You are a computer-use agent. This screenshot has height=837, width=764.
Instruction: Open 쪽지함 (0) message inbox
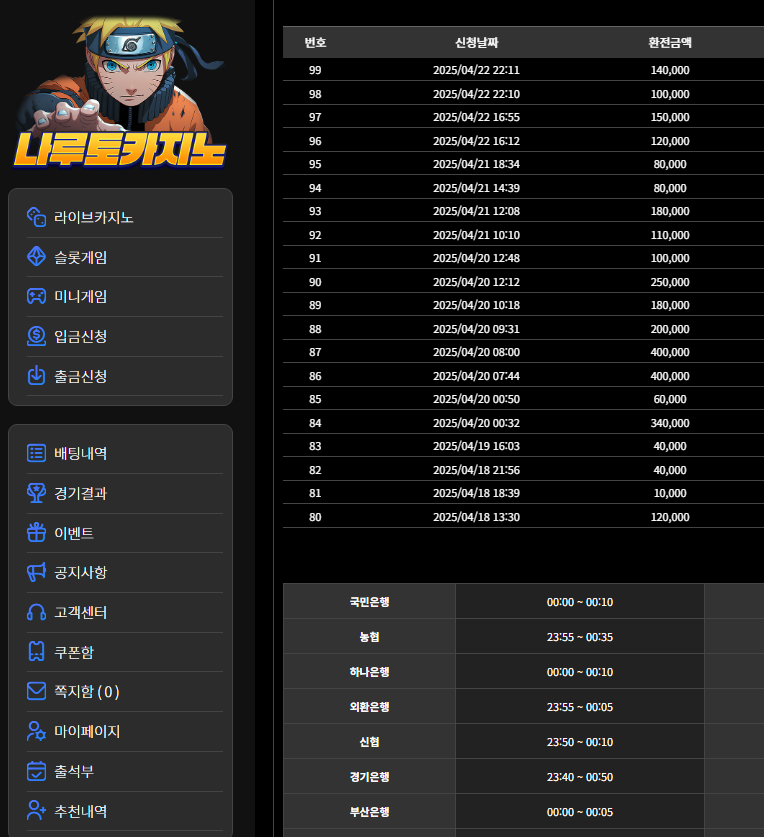coord(86,691)
